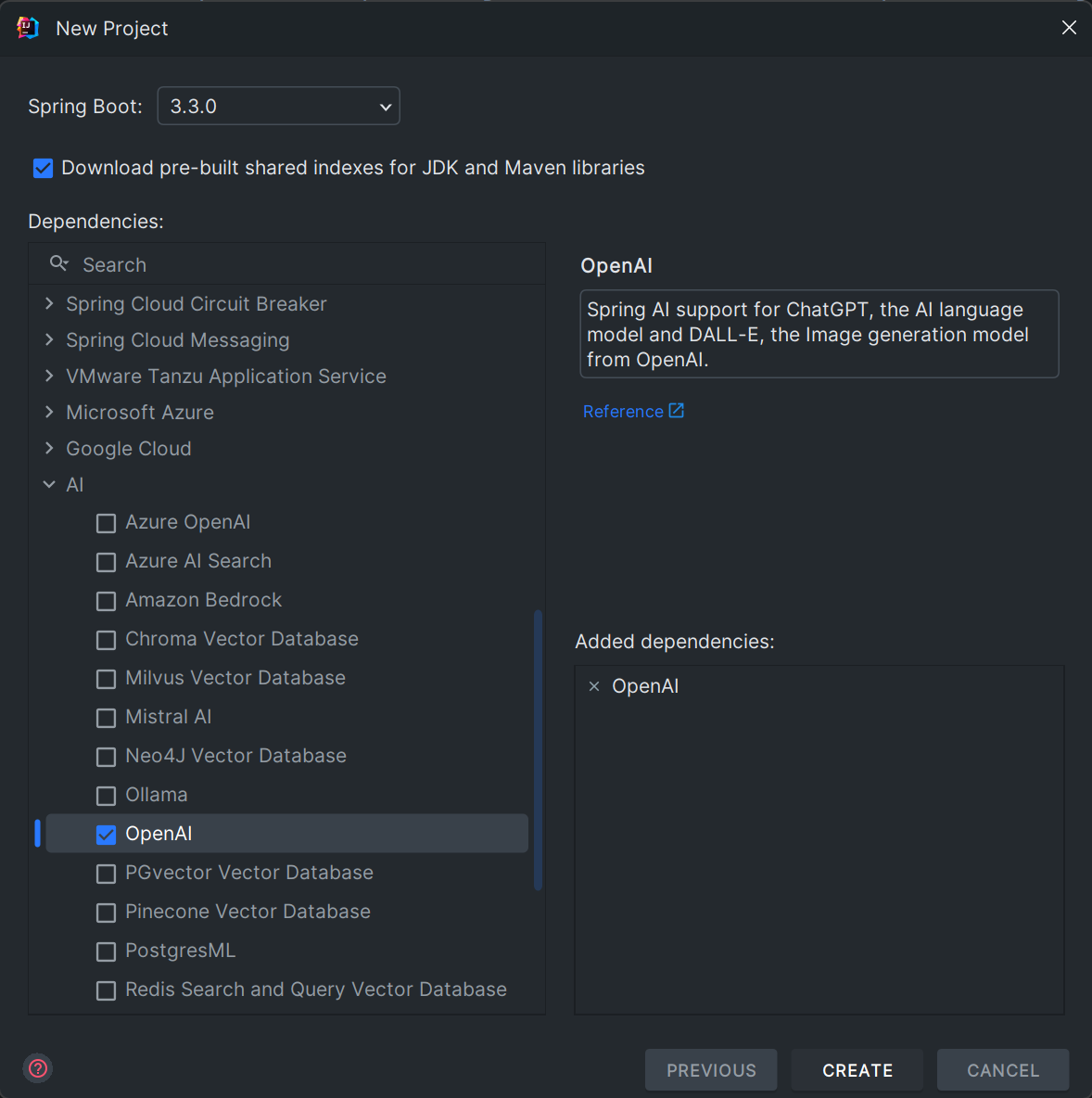
Task: Expand Spring Cloud Circuit Breaker group
Action: click(x=49, y=304)
